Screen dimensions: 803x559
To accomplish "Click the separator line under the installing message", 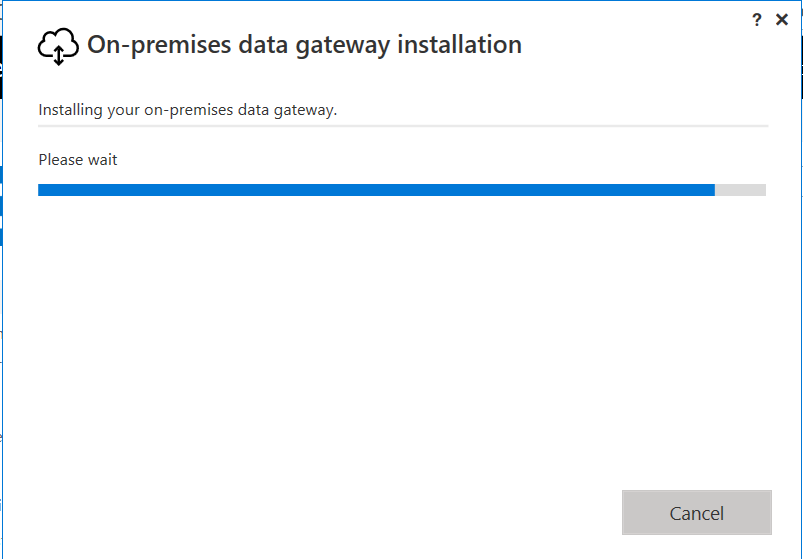I will (x=403, y=125).
